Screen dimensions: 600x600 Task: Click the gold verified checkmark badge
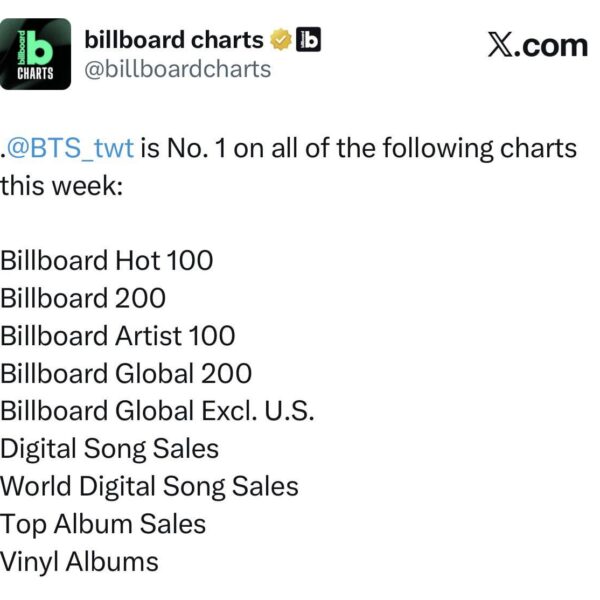[x=283, y=40]
